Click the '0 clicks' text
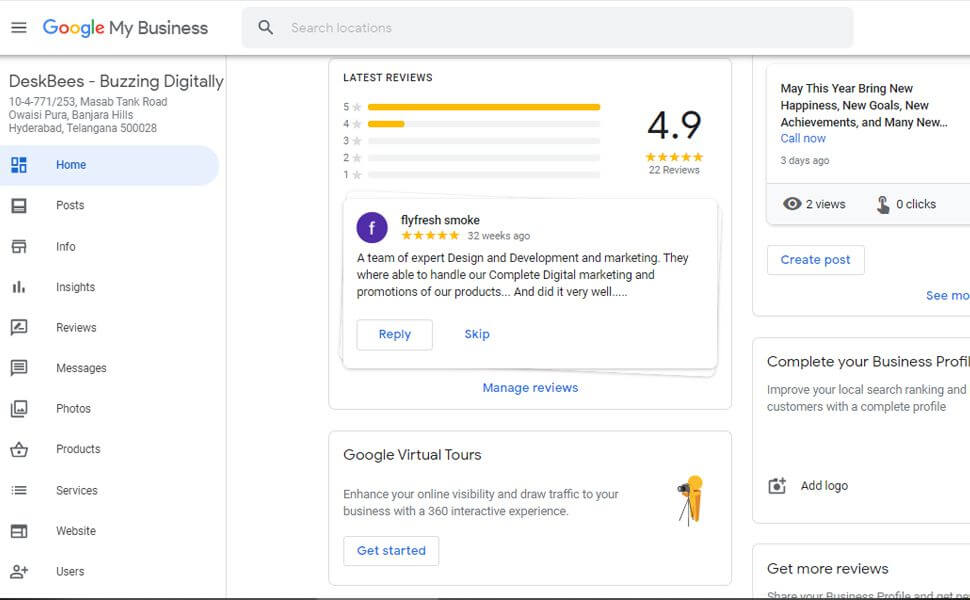This screenshot has height=600, width=970. (916, 204)
